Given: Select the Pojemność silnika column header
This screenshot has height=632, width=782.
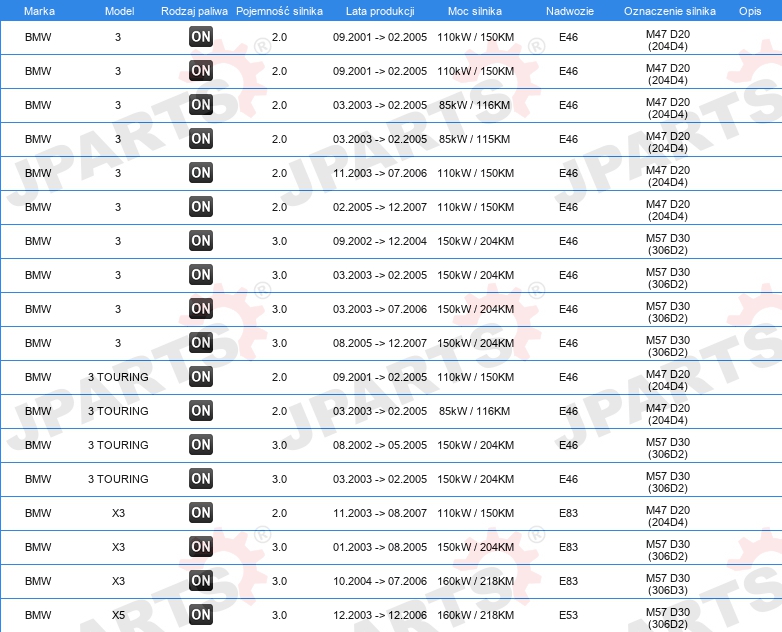Looking at the screenshot, I should tap(279, 11).
